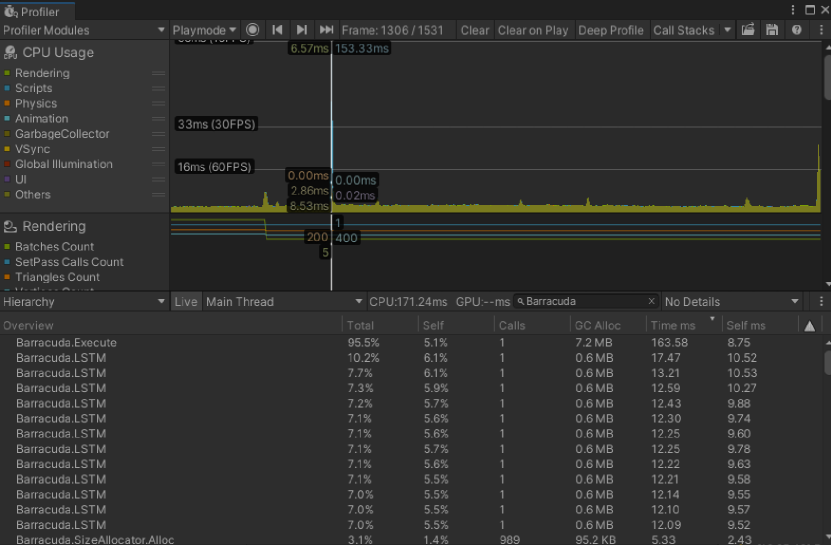
Task: Open the Playmode target dropdown
Action: coord(205,30)
